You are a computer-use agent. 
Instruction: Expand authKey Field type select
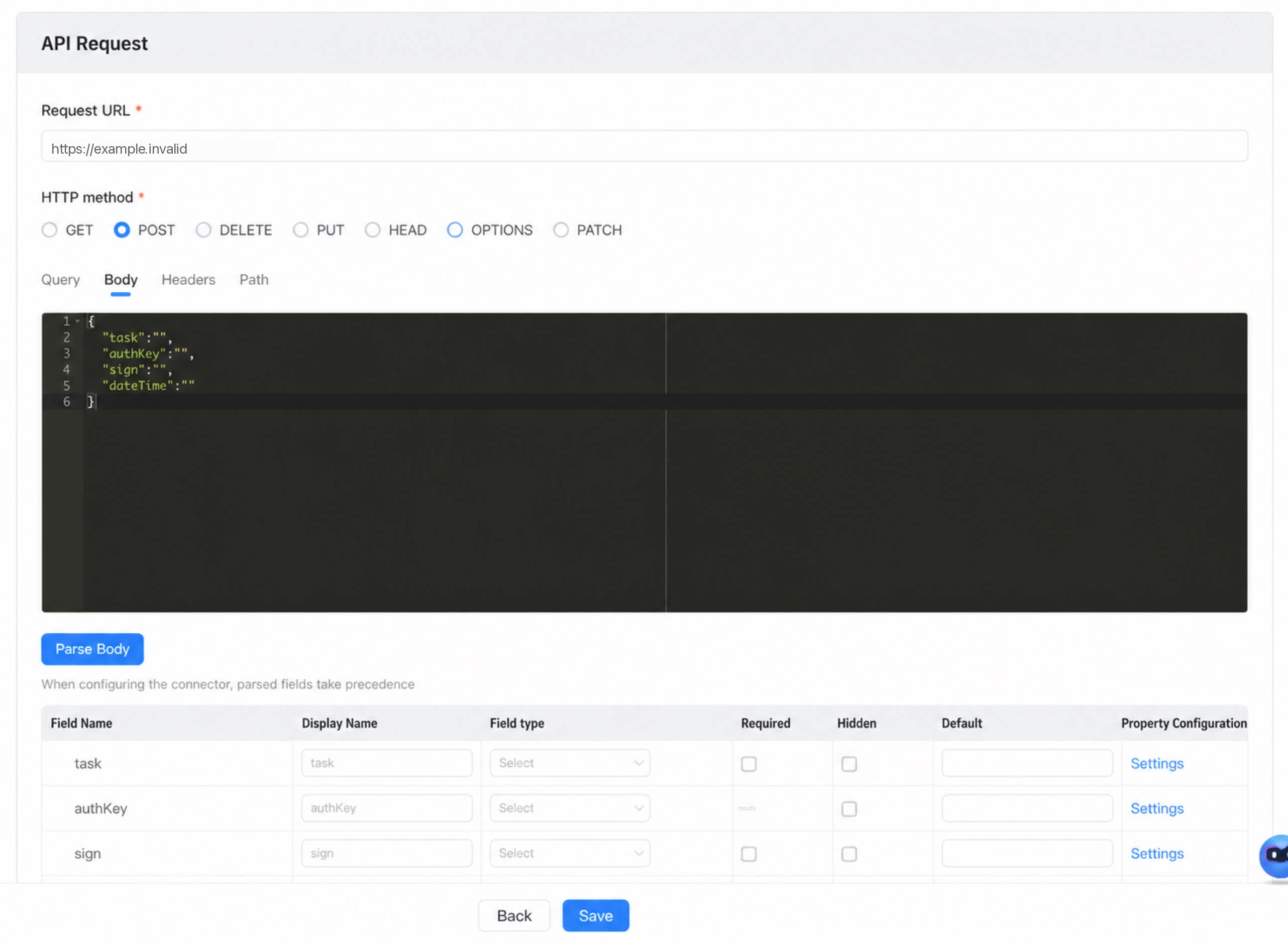point(569,808)
